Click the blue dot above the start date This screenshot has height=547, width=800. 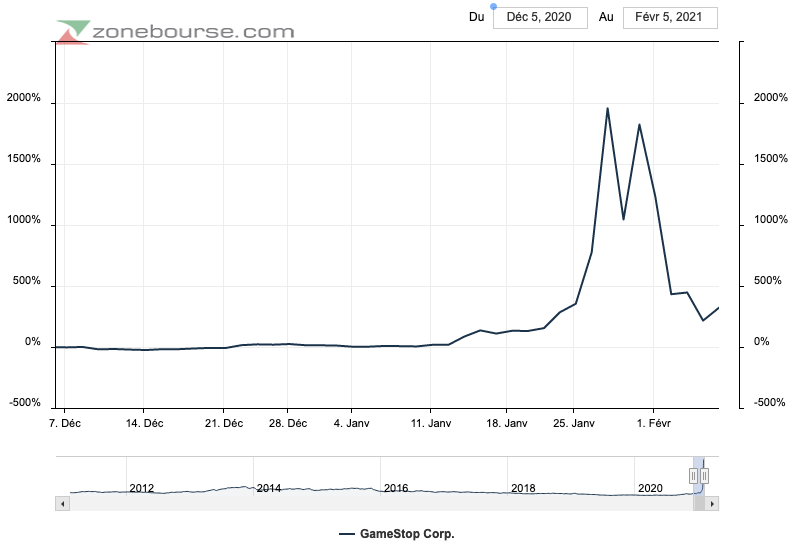click(493, 6)
